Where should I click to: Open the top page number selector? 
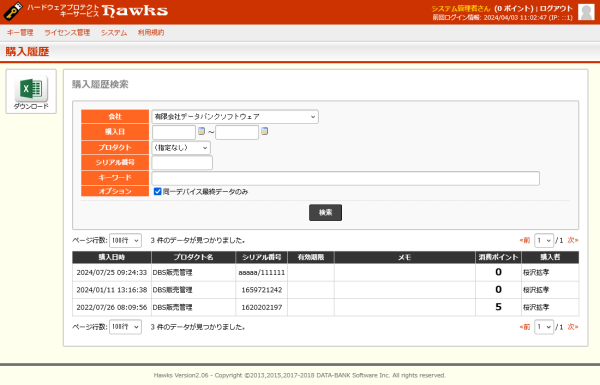tap(544, 240)
